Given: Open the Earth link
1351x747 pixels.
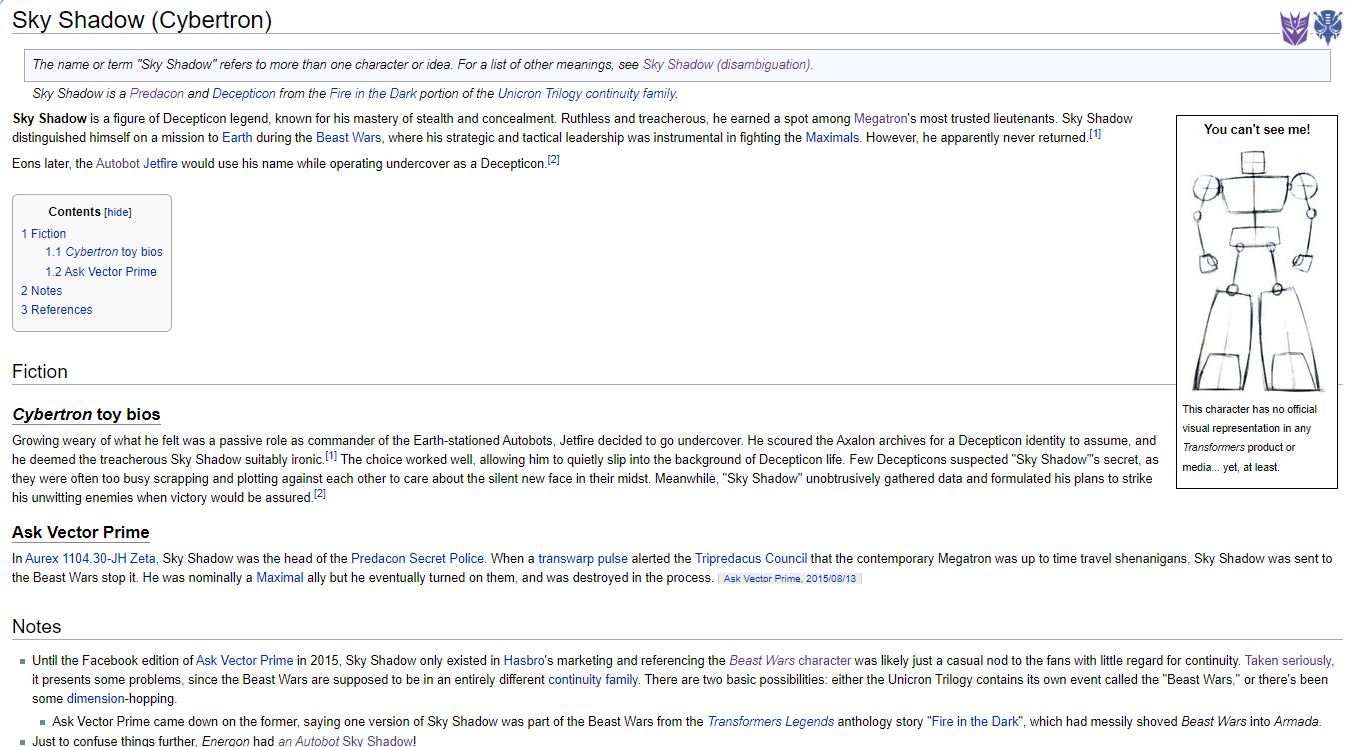Looking at the screenshot, I should (x=237, y=137).
